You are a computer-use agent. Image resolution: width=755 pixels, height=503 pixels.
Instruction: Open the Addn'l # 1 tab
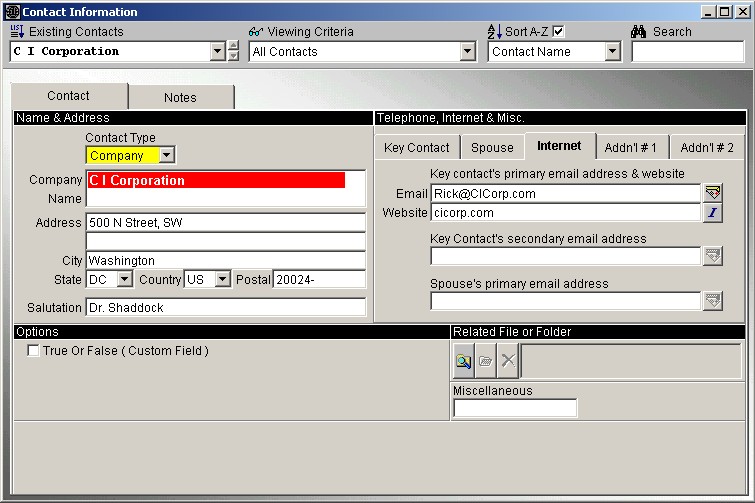click(x=630, y=148)
